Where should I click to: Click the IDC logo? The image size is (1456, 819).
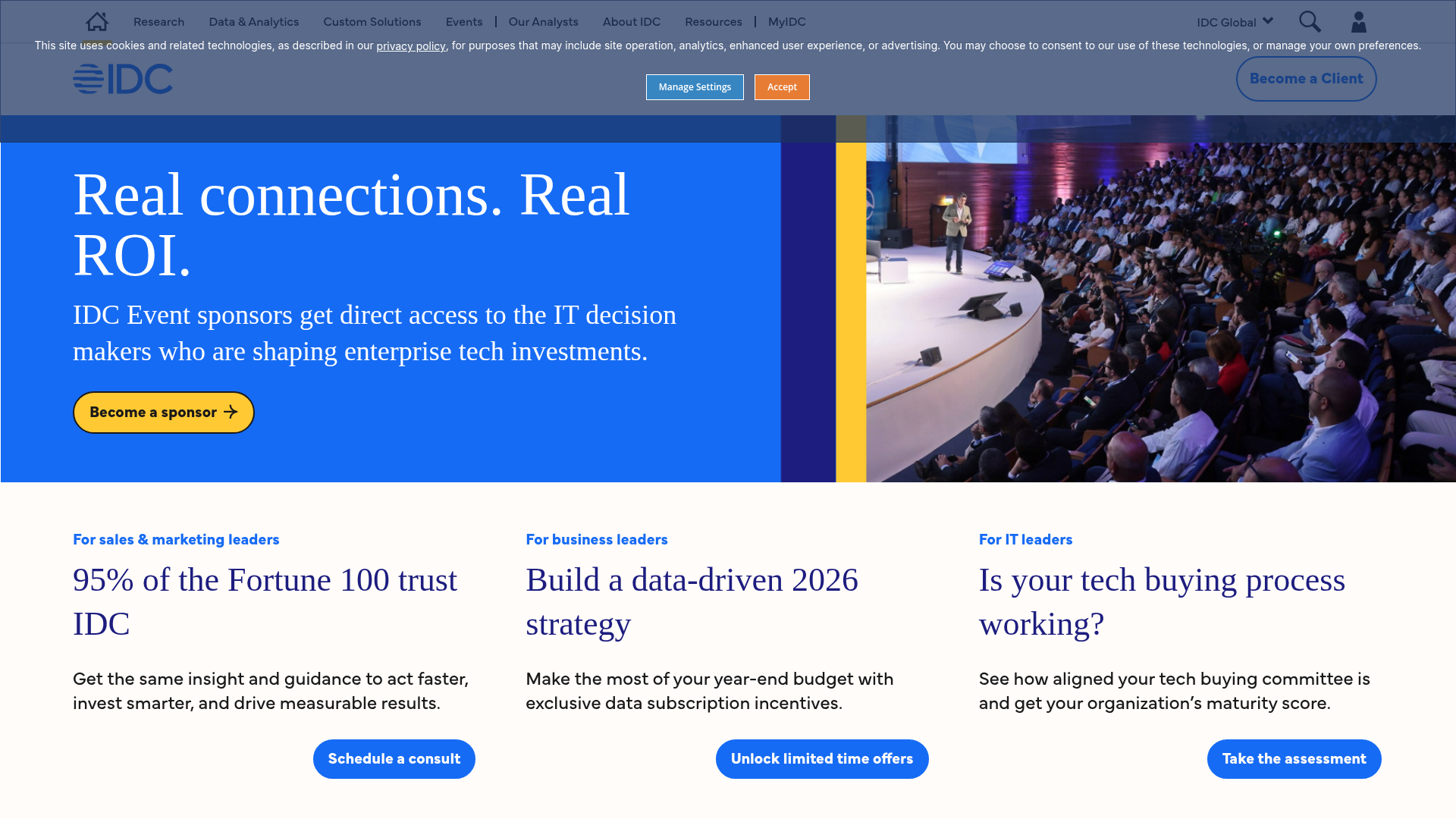coord(123,78)
